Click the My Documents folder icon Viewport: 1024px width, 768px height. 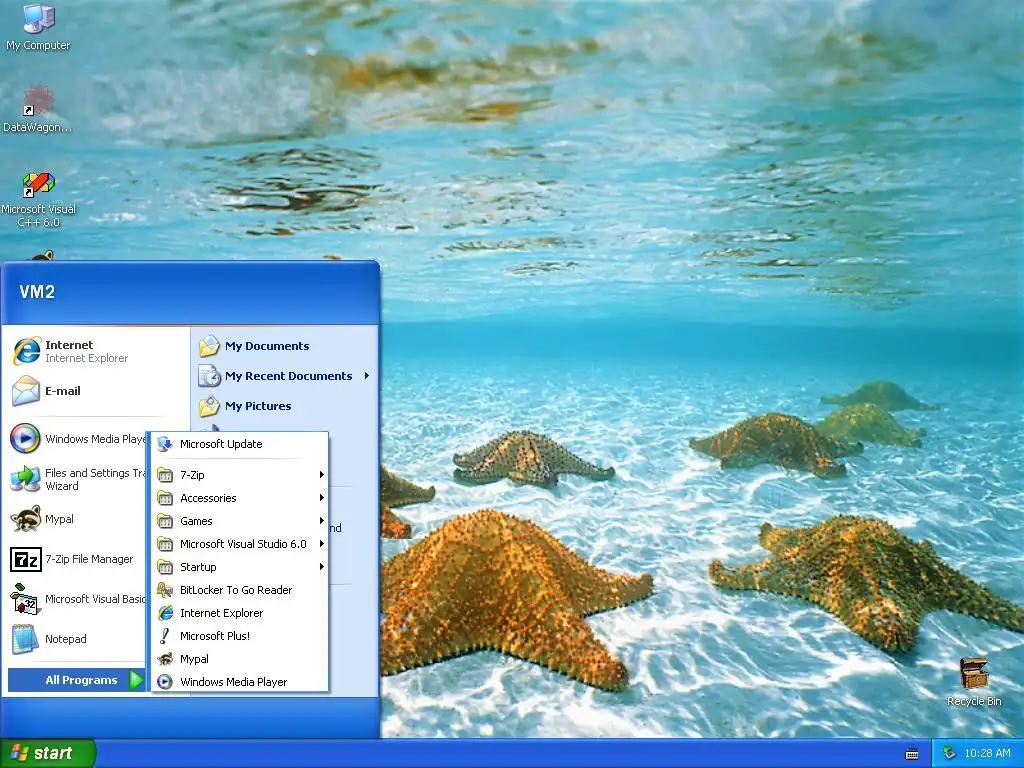(210, 346)
